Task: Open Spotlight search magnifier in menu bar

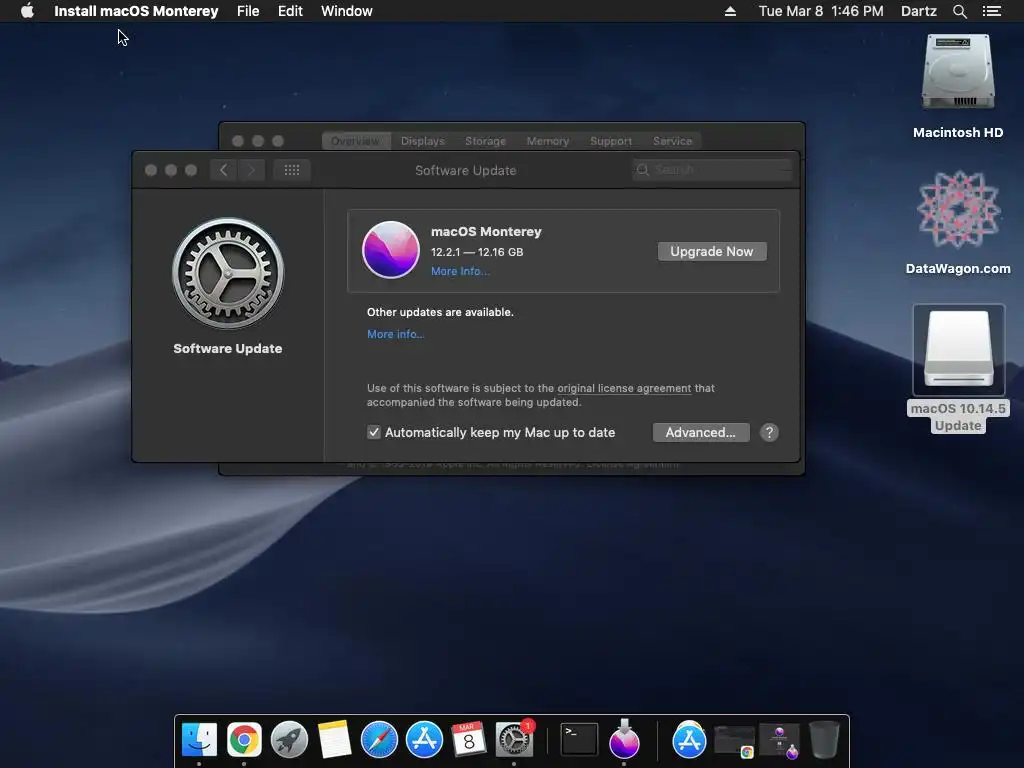Action: [x=959, y=11]
